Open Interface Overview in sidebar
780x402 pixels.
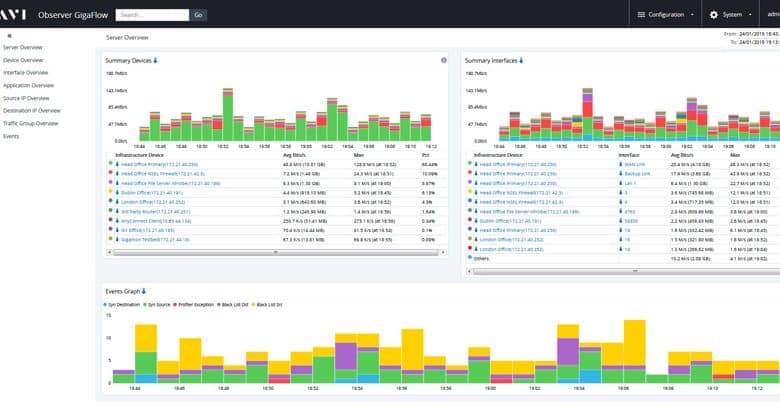click(x=25, y=73)
